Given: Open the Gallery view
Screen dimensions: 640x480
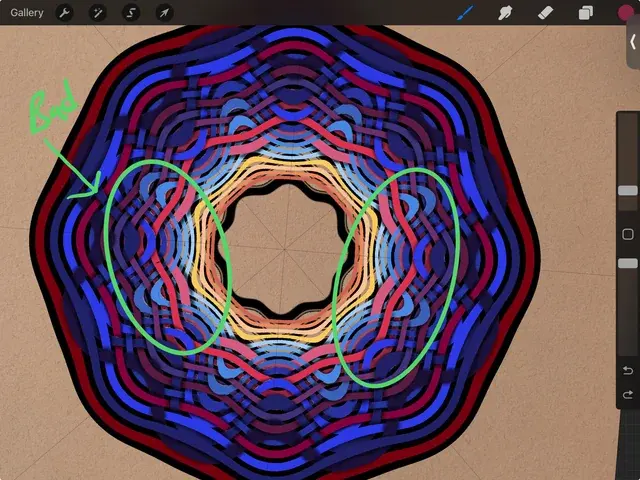Looking at the screenshot, I should [27, 13].
